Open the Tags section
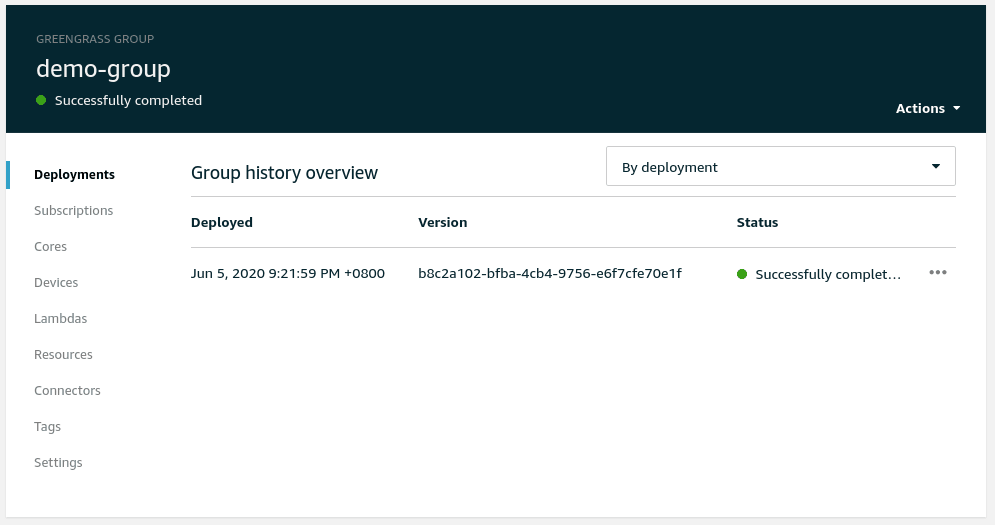The height and width of the screenshot is (525, 995). pos(47,426)
